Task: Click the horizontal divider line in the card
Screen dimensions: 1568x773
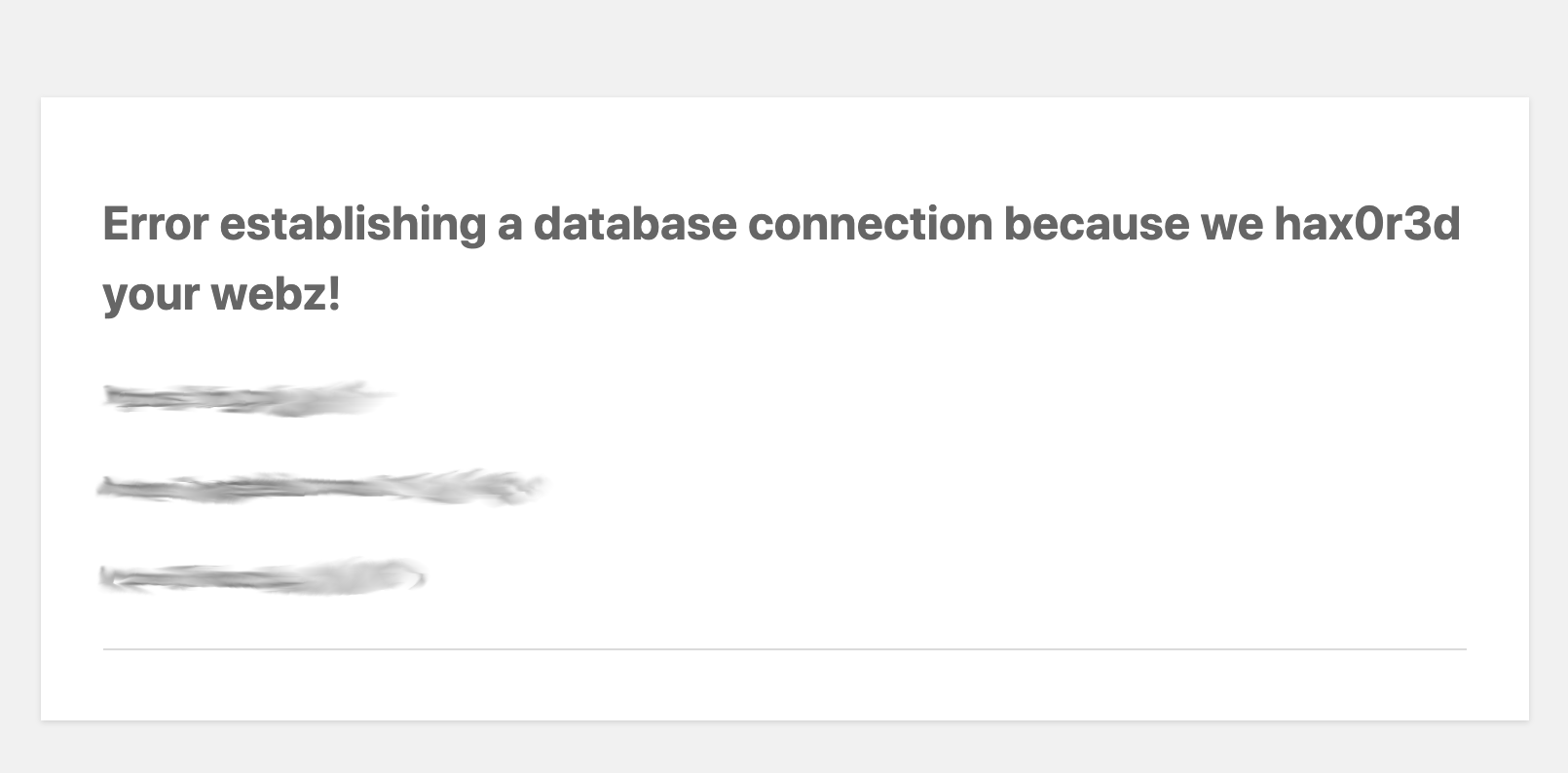Action: point(784,648)
